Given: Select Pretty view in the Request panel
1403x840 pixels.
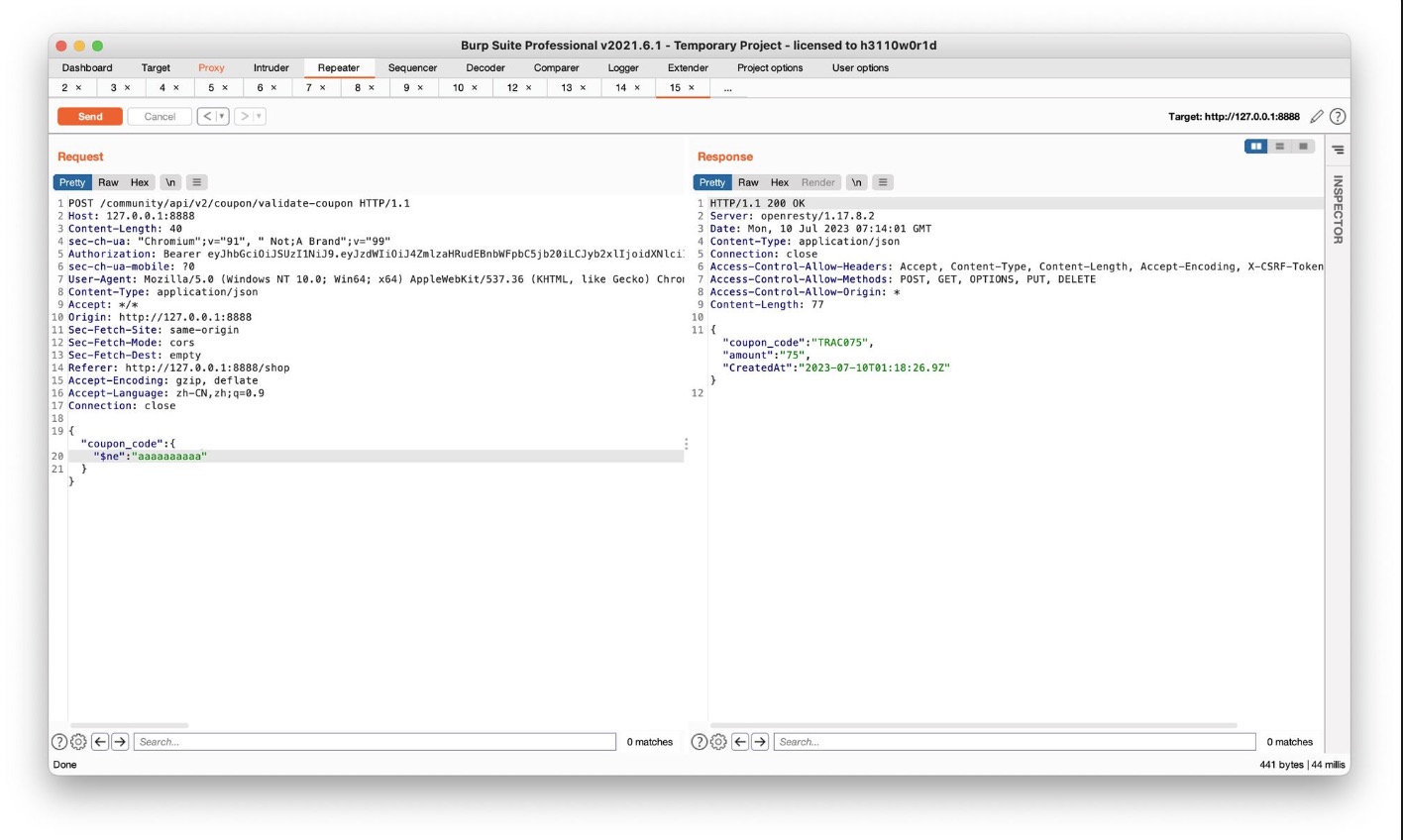Looking at the screenshot, I should point(72,182).
